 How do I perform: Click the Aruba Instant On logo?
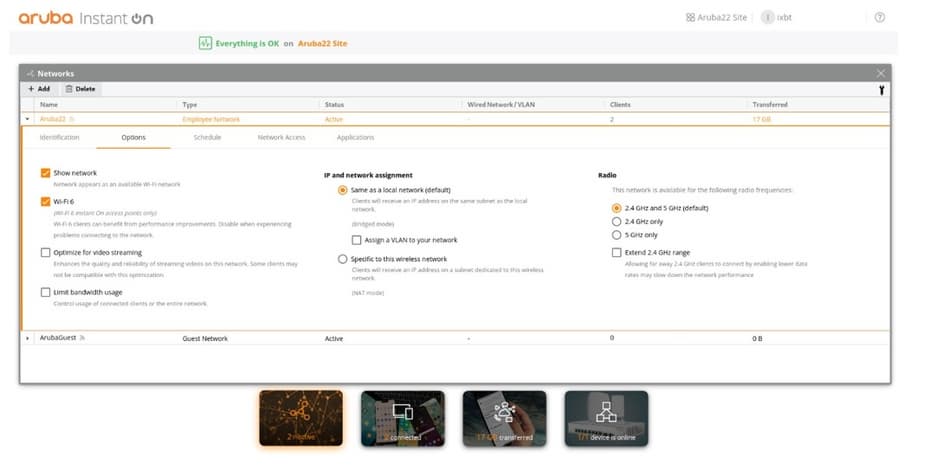[85, 18]
